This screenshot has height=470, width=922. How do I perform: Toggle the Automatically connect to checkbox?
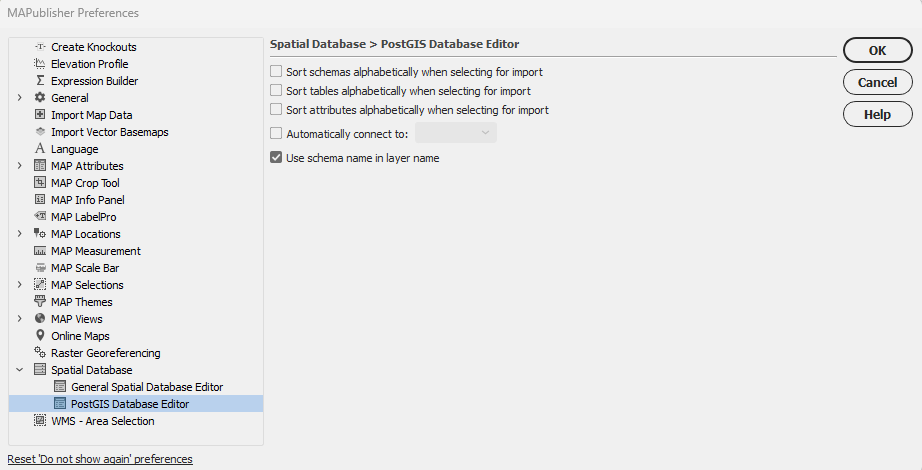coord(276,134)
